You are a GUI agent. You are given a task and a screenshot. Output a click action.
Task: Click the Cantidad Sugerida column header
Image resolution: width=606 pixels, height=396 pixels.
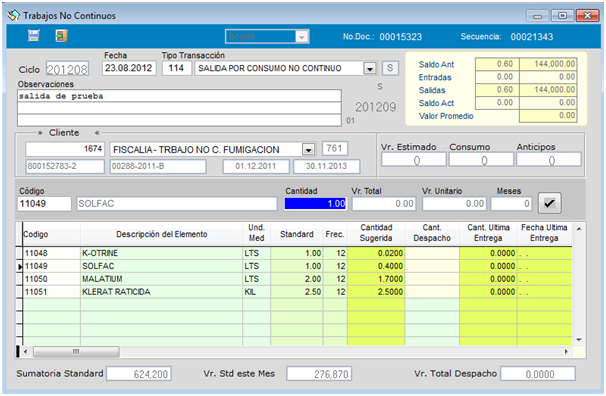[x=376, y=233]
